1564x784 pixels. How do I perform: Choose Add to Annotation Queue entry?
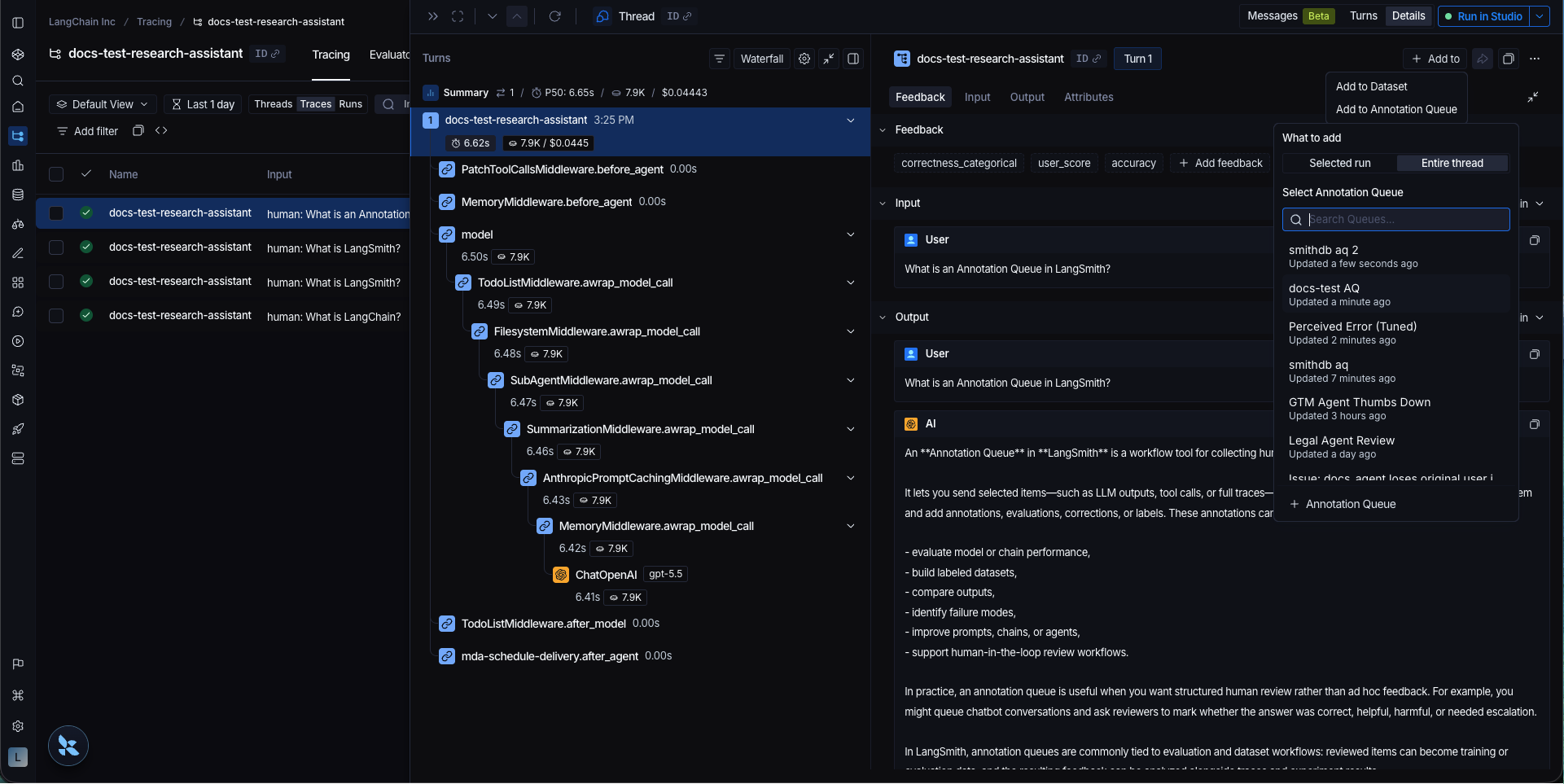[x=1396, y=109]
